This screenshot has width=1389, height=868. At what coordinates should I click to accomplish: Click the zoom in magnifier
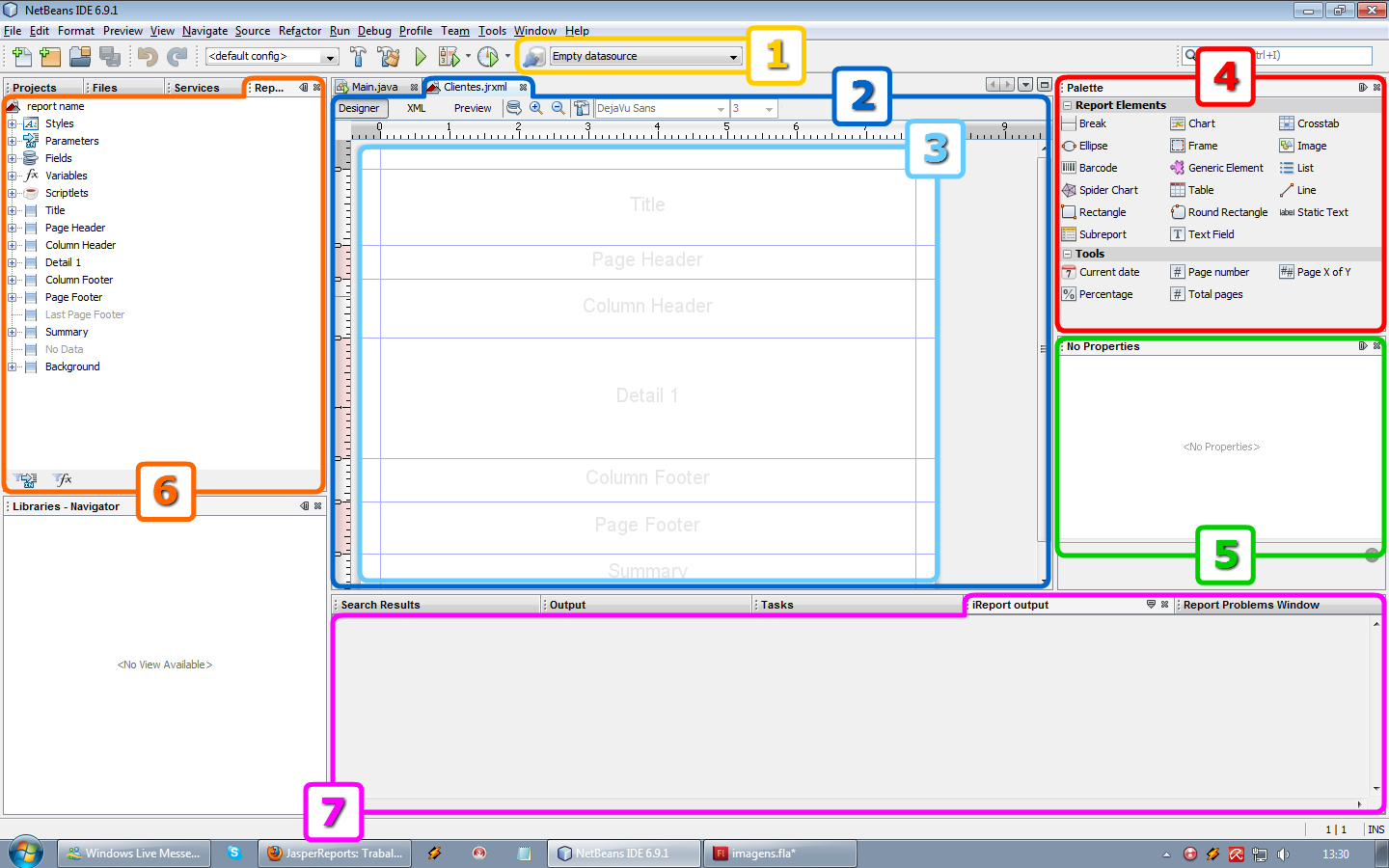pyautogui.click(x=536, y=108)
